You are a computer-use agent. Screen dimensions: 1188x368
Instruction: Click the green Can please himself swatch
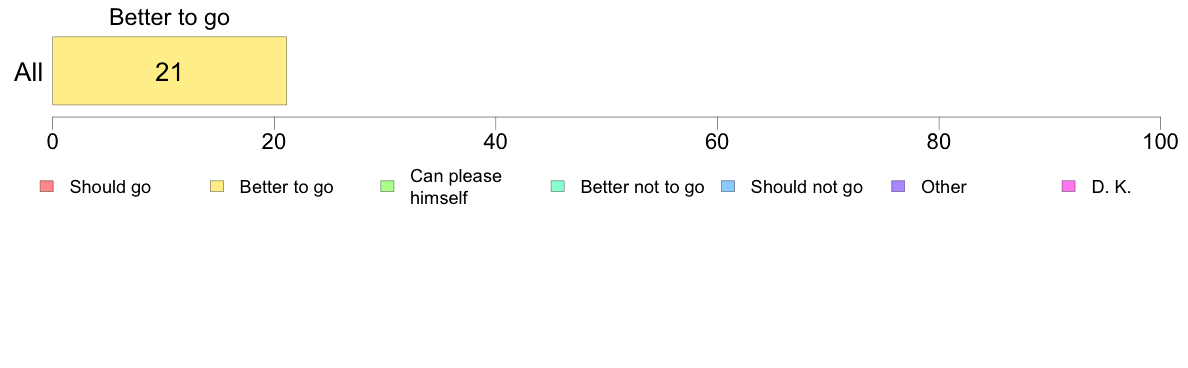[x=387, y=186]
